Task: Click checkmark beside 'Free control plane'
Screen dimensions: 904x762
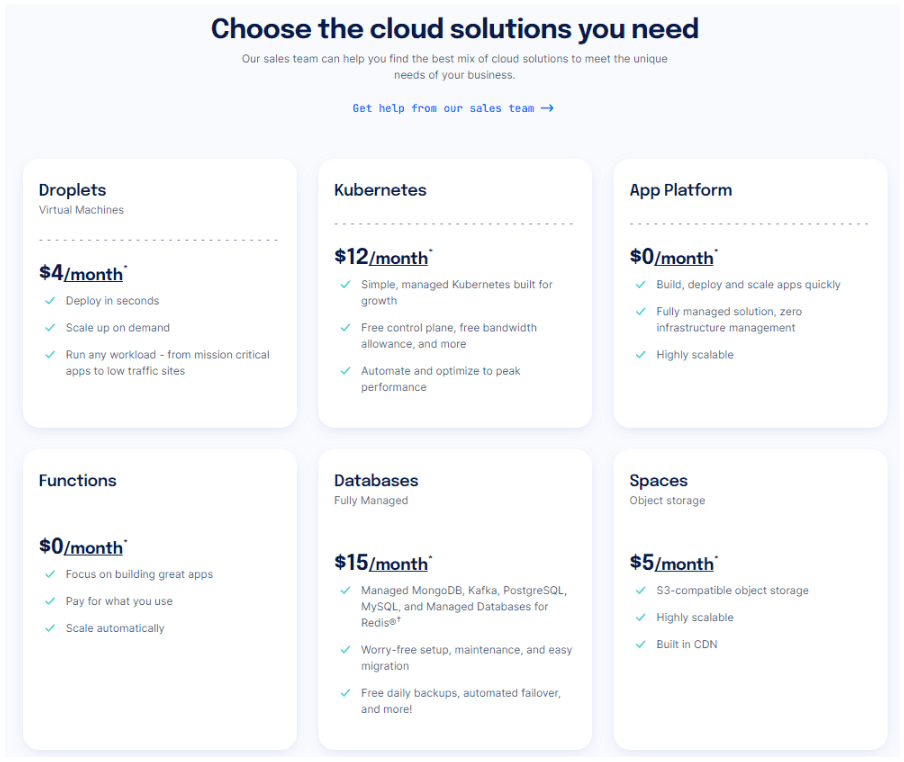Action: [345, 328]
